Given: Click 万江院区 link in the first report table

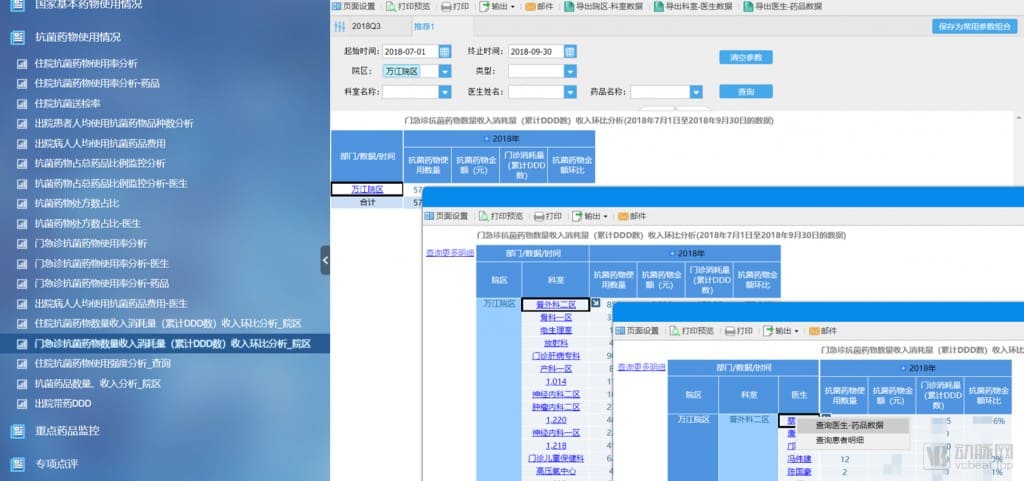Looking at the screenshot, I should tap(366, 189).
